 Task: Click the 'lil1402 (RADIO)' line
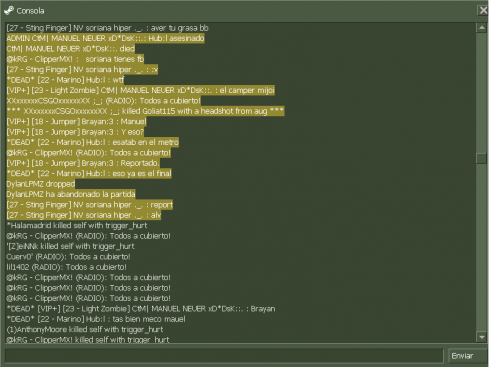(x=66, y=267)
